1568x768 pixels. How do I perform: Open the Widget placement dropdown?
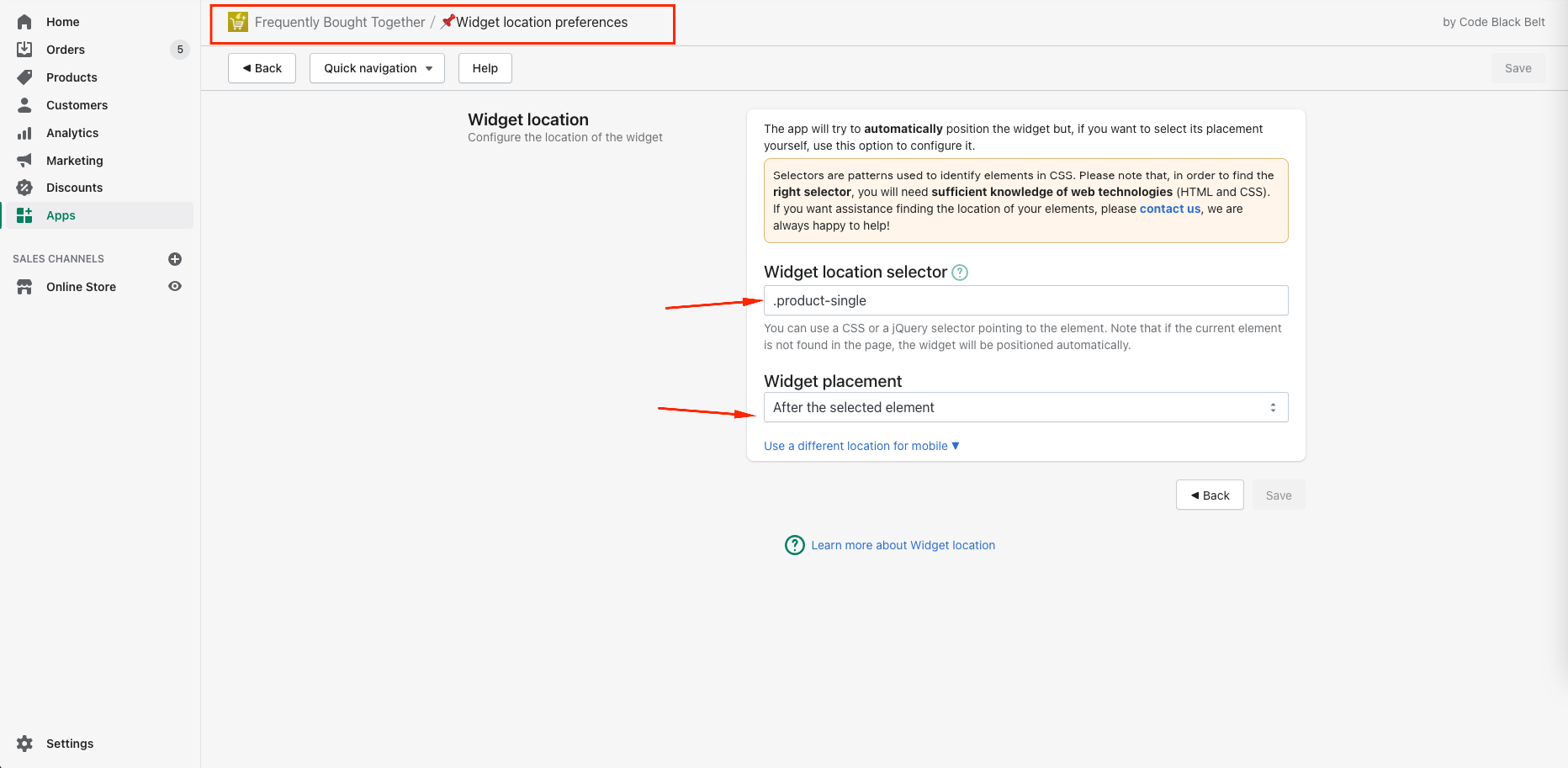(1025, 407)
